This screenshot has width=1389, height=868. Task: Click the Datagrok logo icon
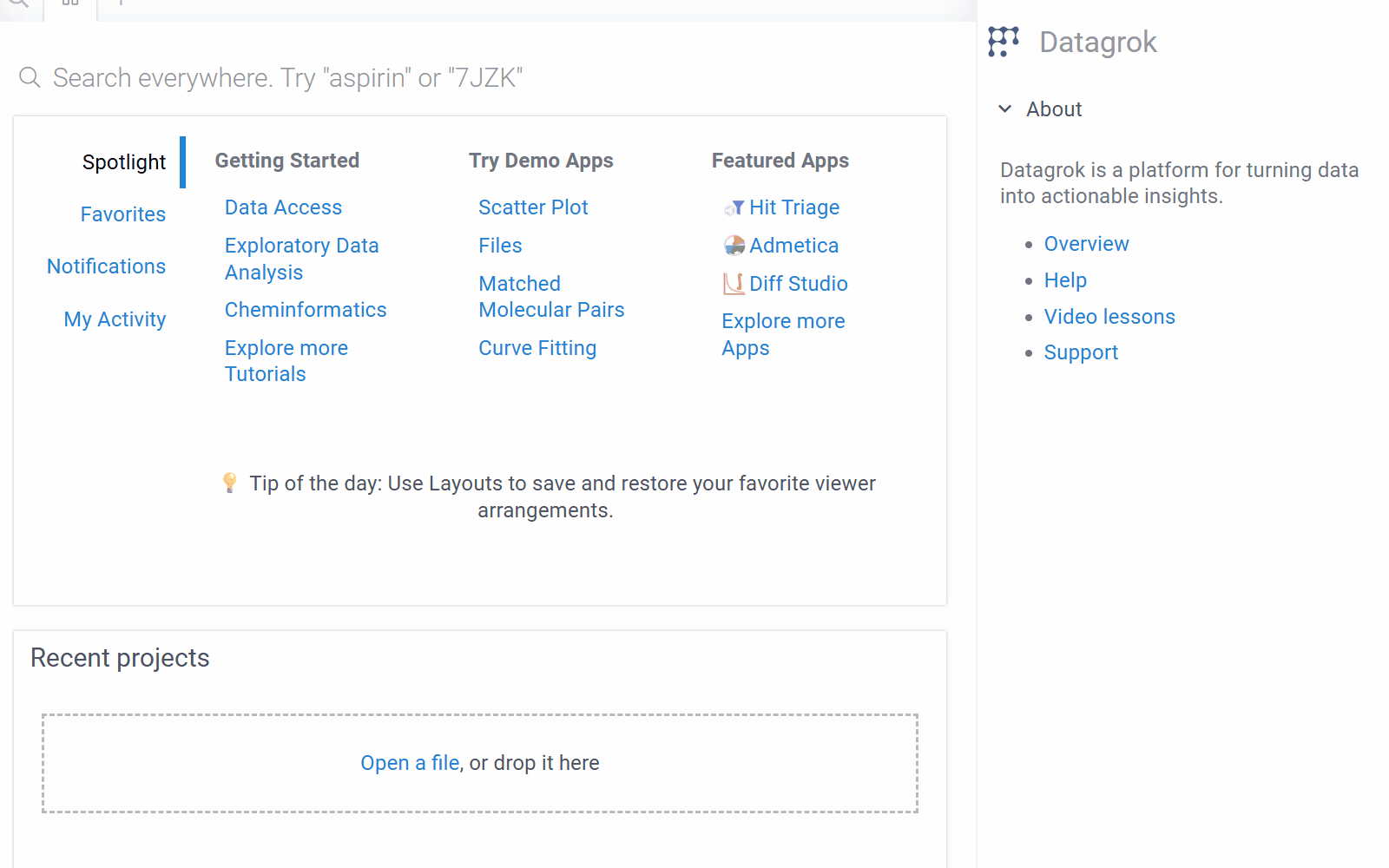point(1004,42)
